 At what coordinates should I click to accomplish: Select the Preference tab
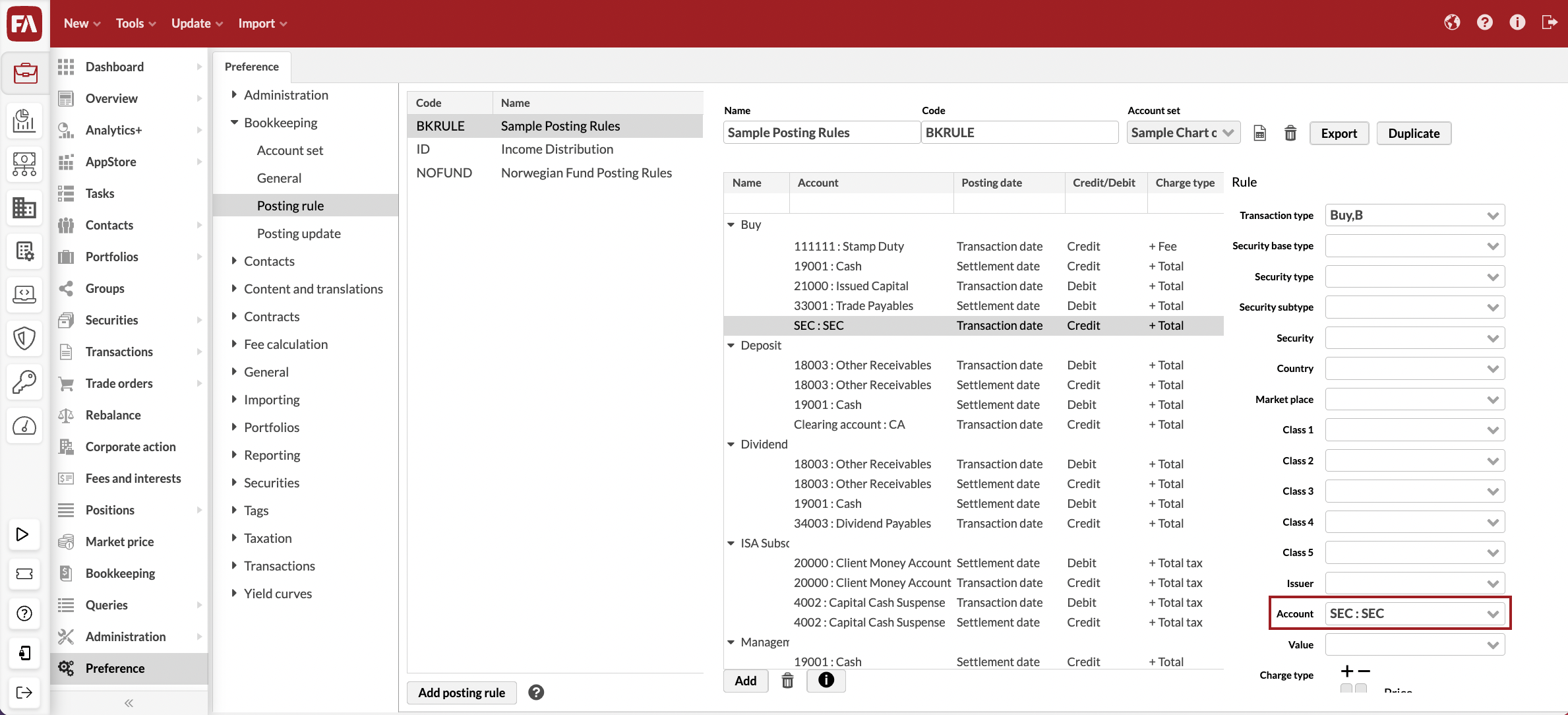(252, 67)
